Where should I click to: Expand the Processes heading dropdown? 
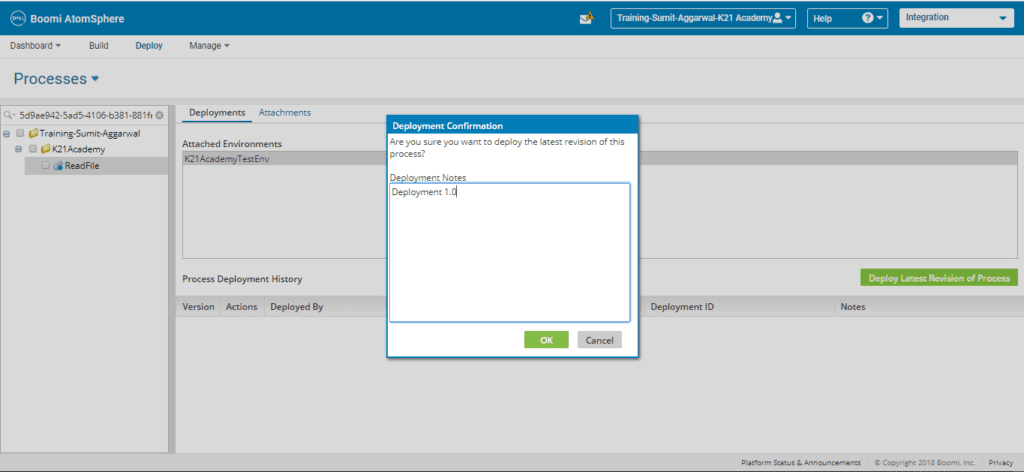(95, 79)
